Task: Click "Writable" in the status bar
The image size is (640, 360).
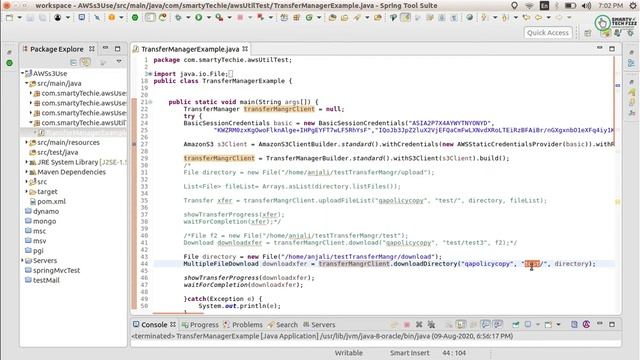Action: click(349, 353)
